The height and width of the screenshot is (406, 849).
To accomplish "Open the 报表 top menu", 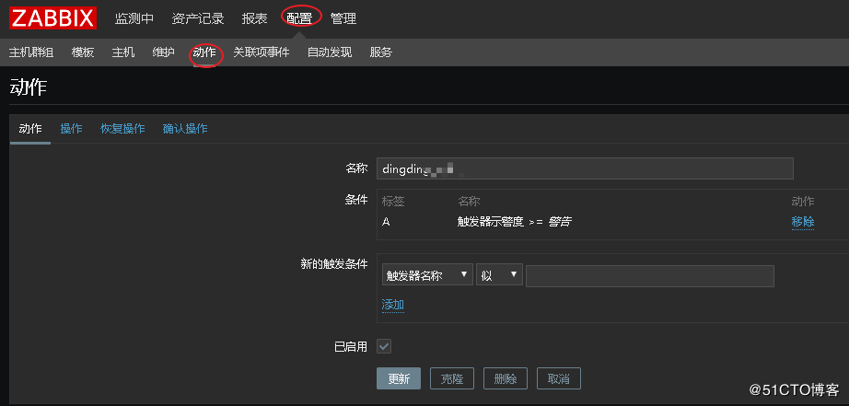I will pyautogui.click(x=254, y=18).
